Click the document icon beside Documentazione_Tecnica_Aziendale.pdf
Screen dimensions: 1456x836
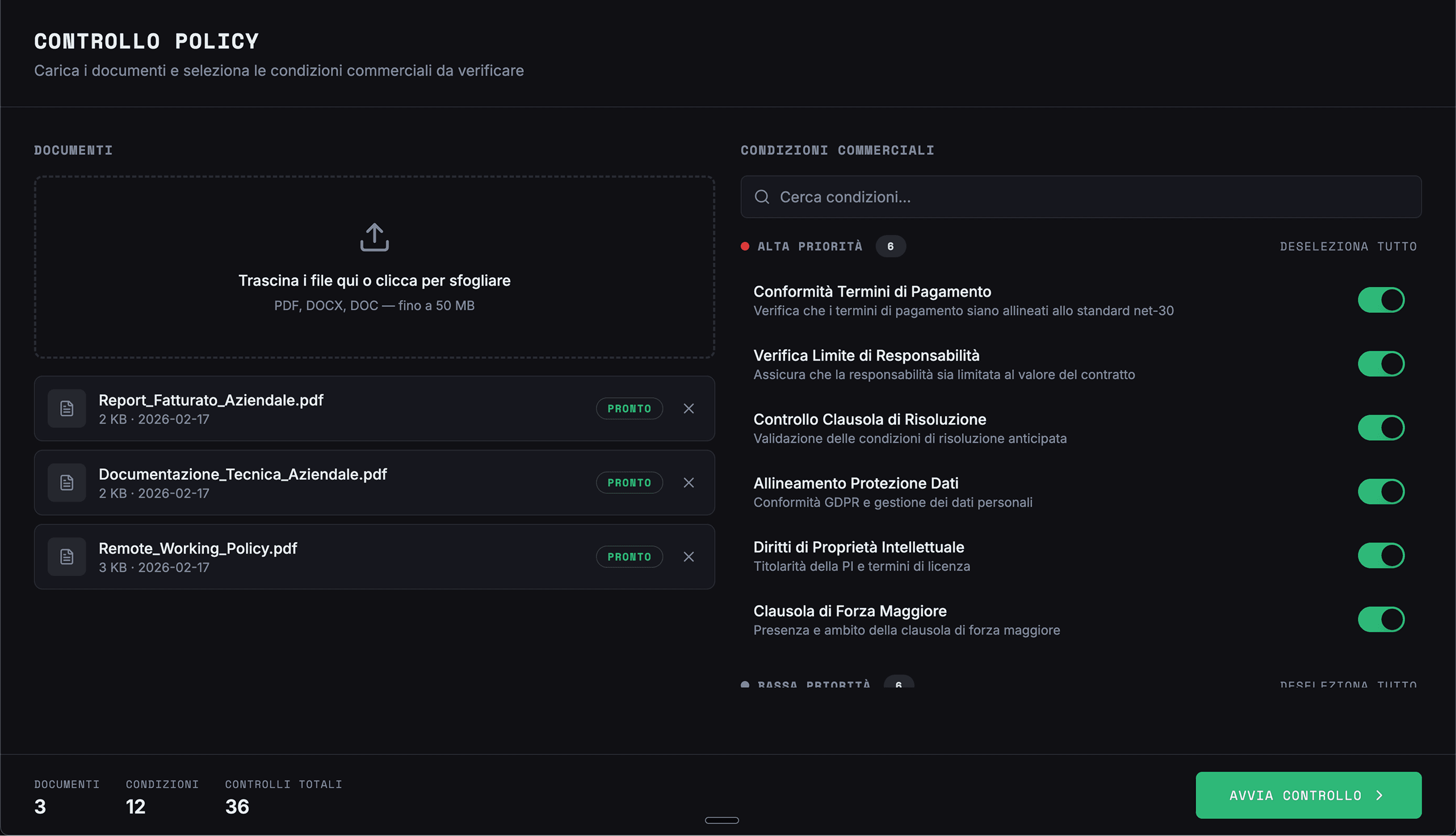[66, 482]
